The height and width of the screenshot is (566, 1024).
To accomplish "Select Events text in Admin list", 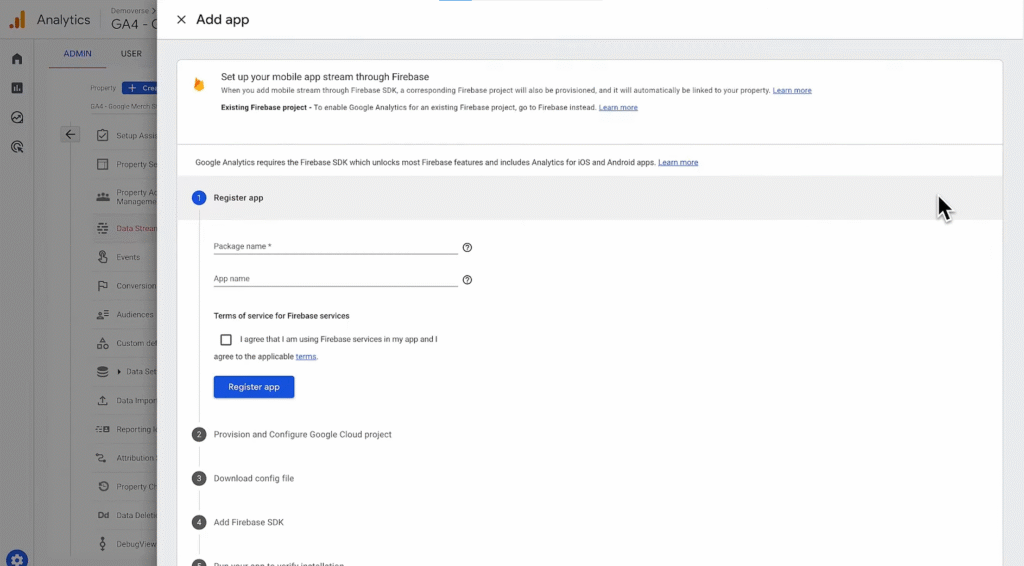I will pyautogui.click(x=128, y=257).
